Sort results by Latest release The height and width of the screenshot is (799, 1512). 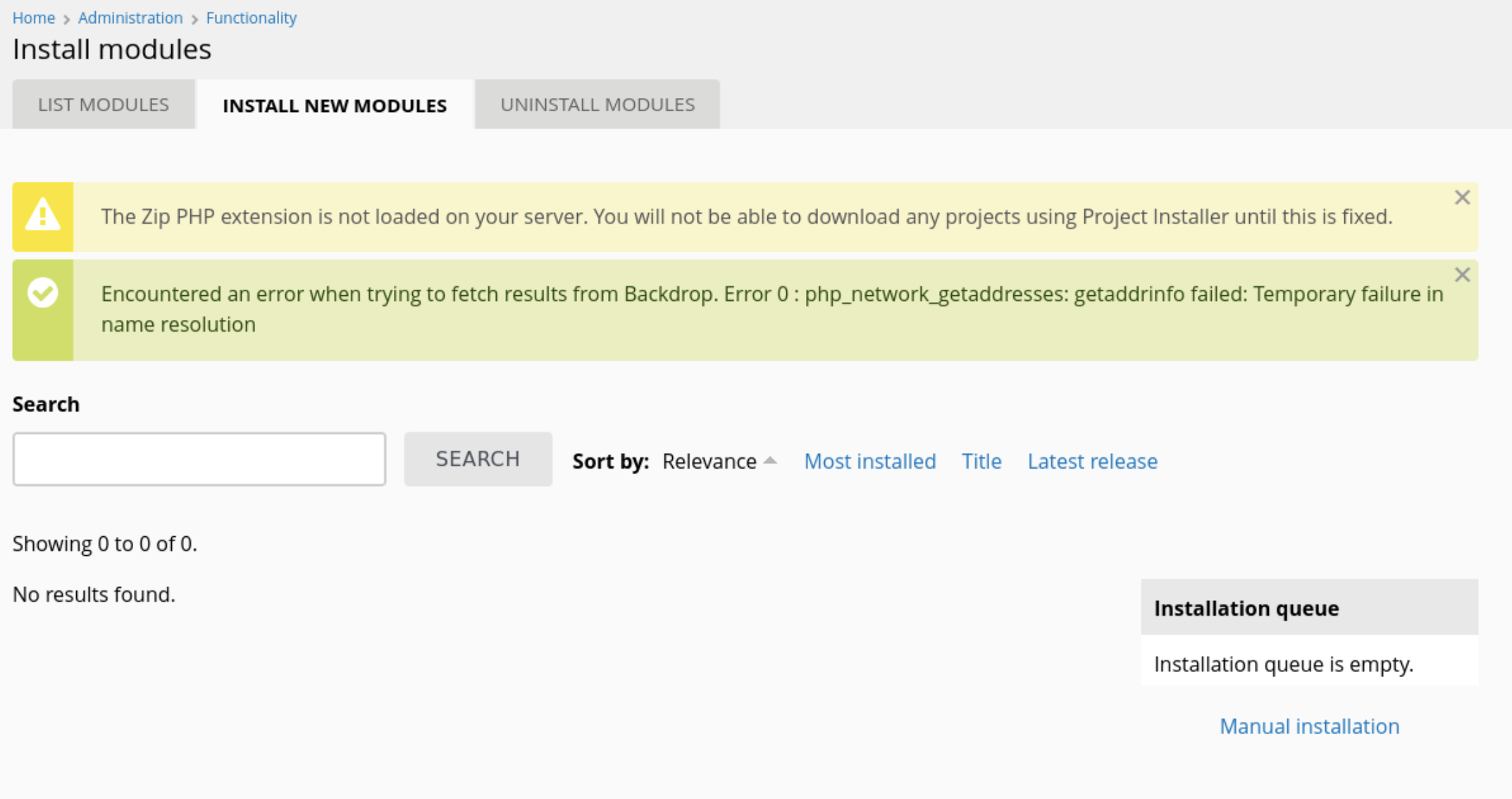(x=1092, y=462)
